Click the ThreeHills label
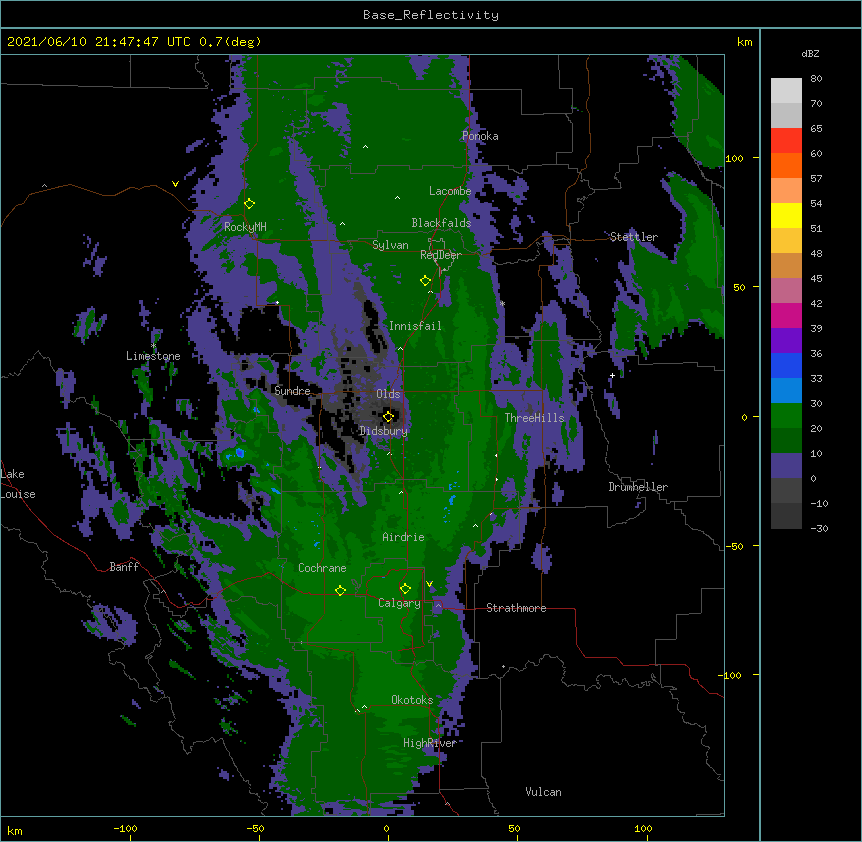Image resolution: width=862 pixels, height=842 pixels. [534, 418]
